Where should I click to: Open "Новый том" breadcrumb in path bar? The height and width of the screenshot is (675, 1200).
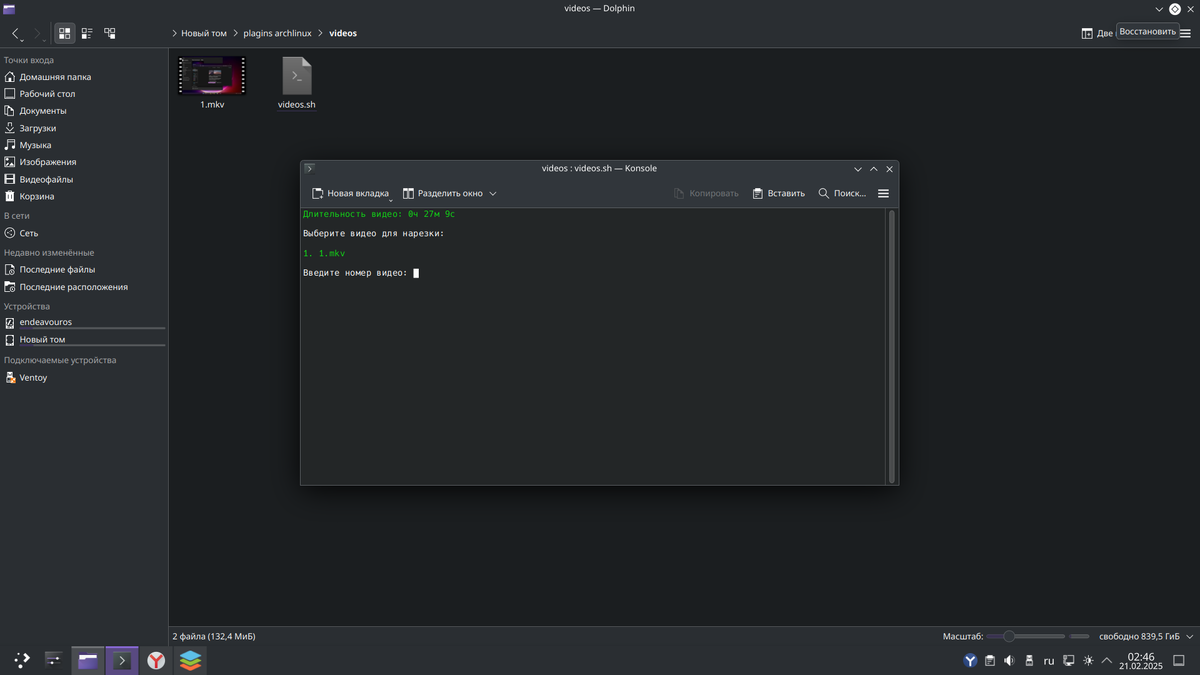204,33
